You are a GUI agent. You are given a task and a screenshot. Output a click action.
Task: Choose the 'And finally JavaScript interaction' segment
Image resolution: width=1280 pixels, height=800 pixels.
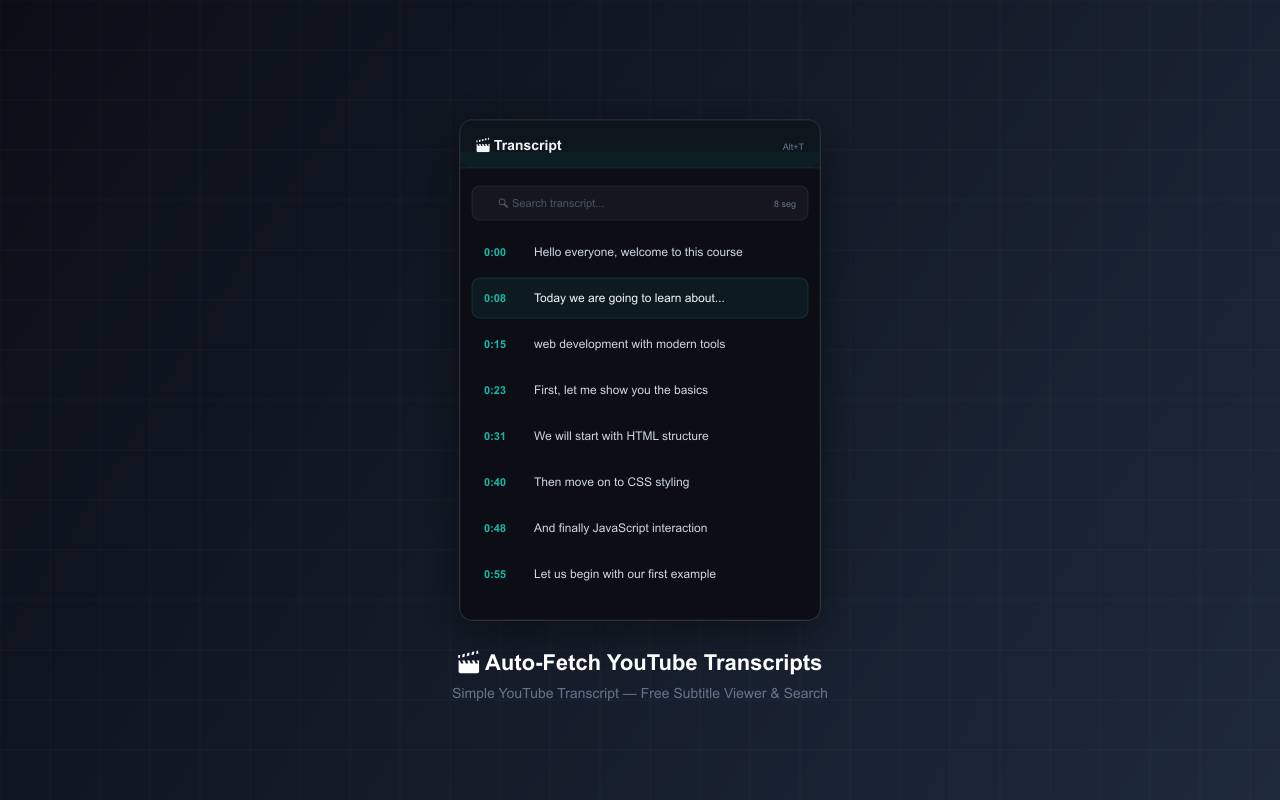point(620,528)
